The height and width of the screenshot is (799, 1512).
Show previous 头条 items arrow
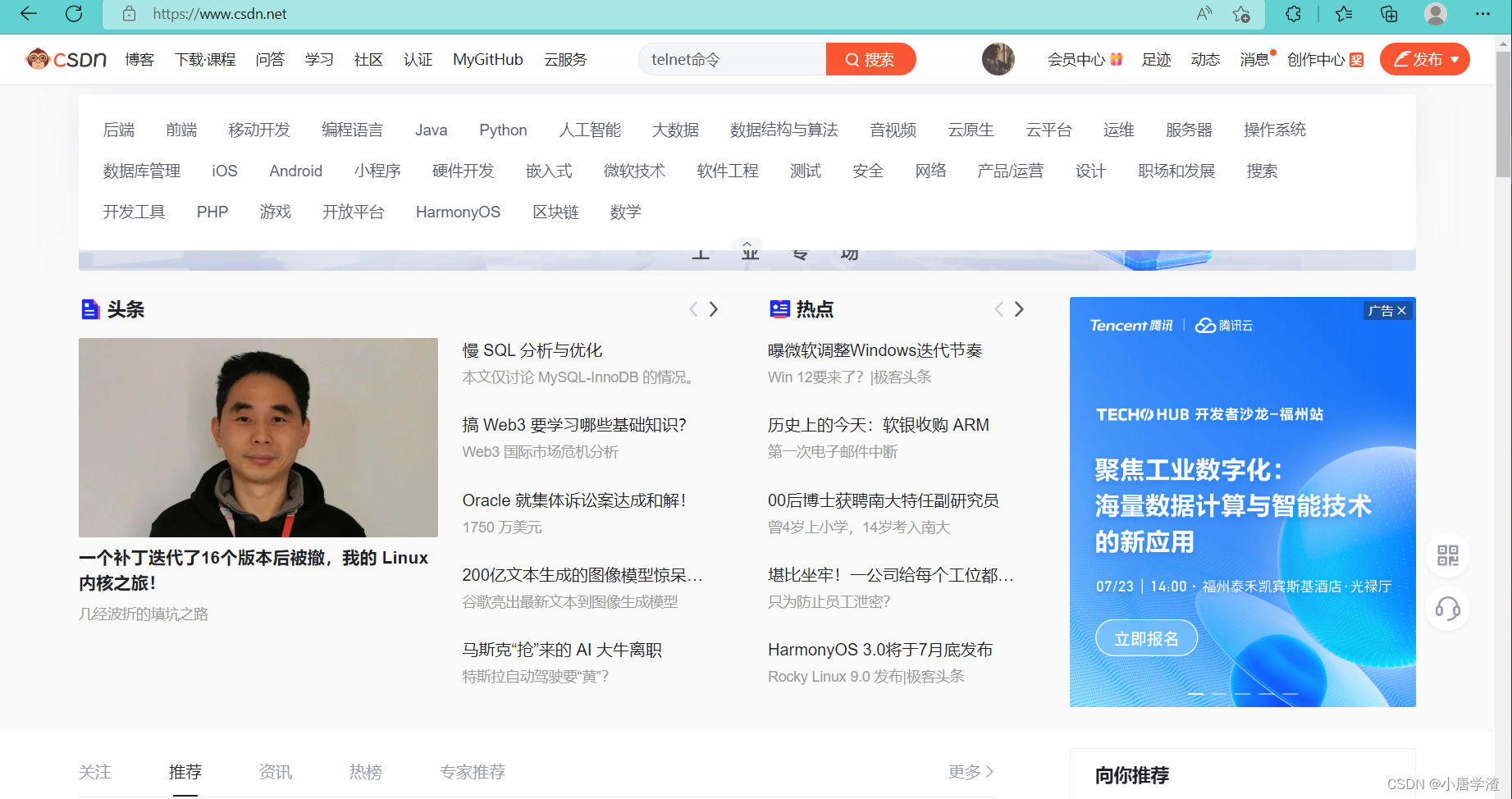(693, 309)
